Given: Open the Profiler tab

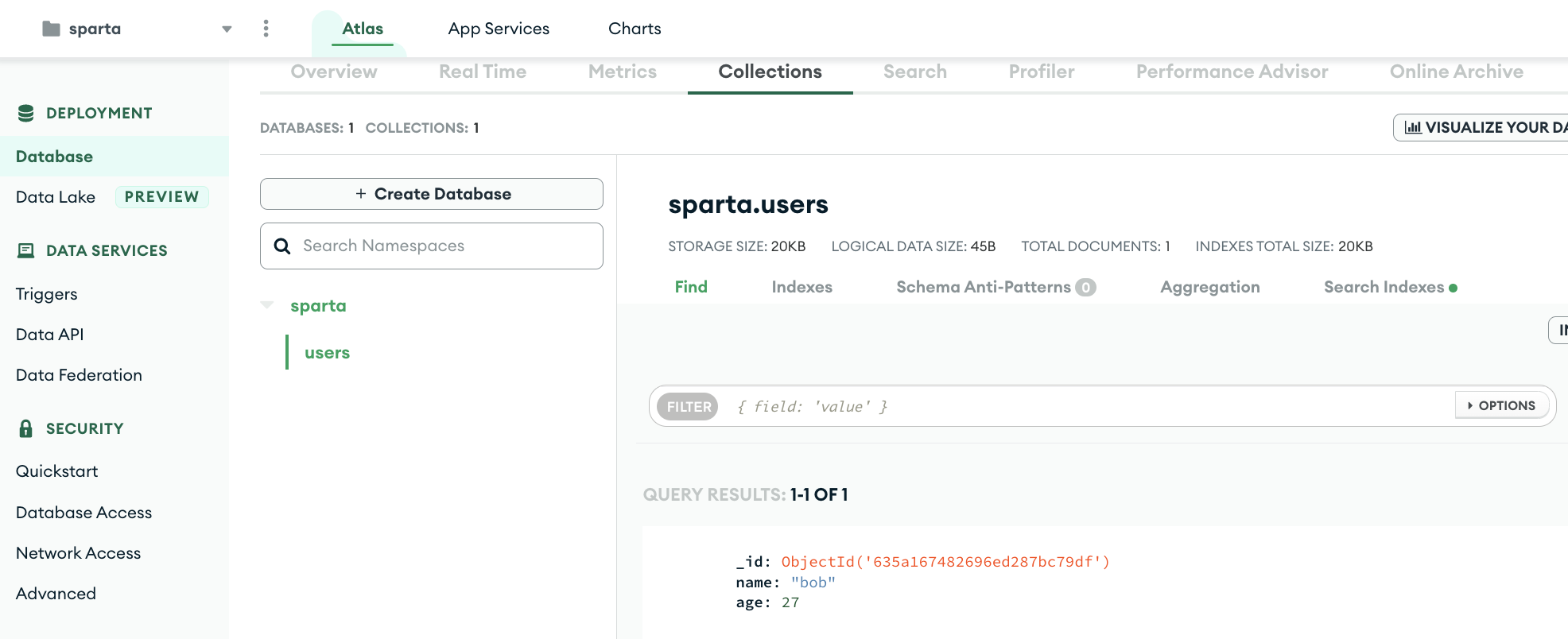Looking at the screenshot, I should point(1042,72).
